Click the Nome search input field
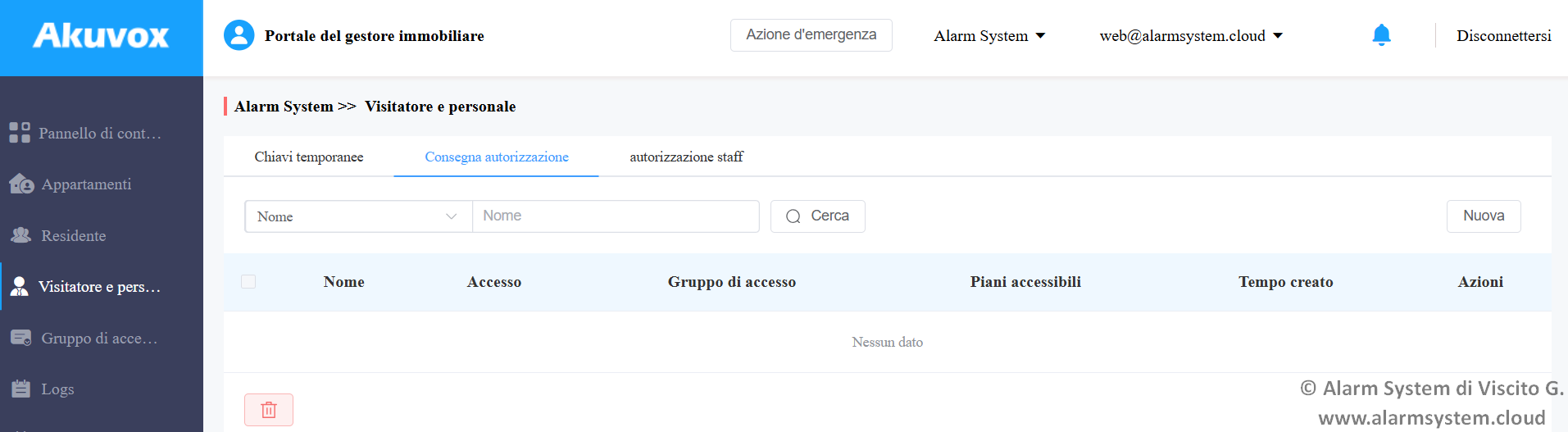Screen dimensions: 1568x432 pos(616,216)
